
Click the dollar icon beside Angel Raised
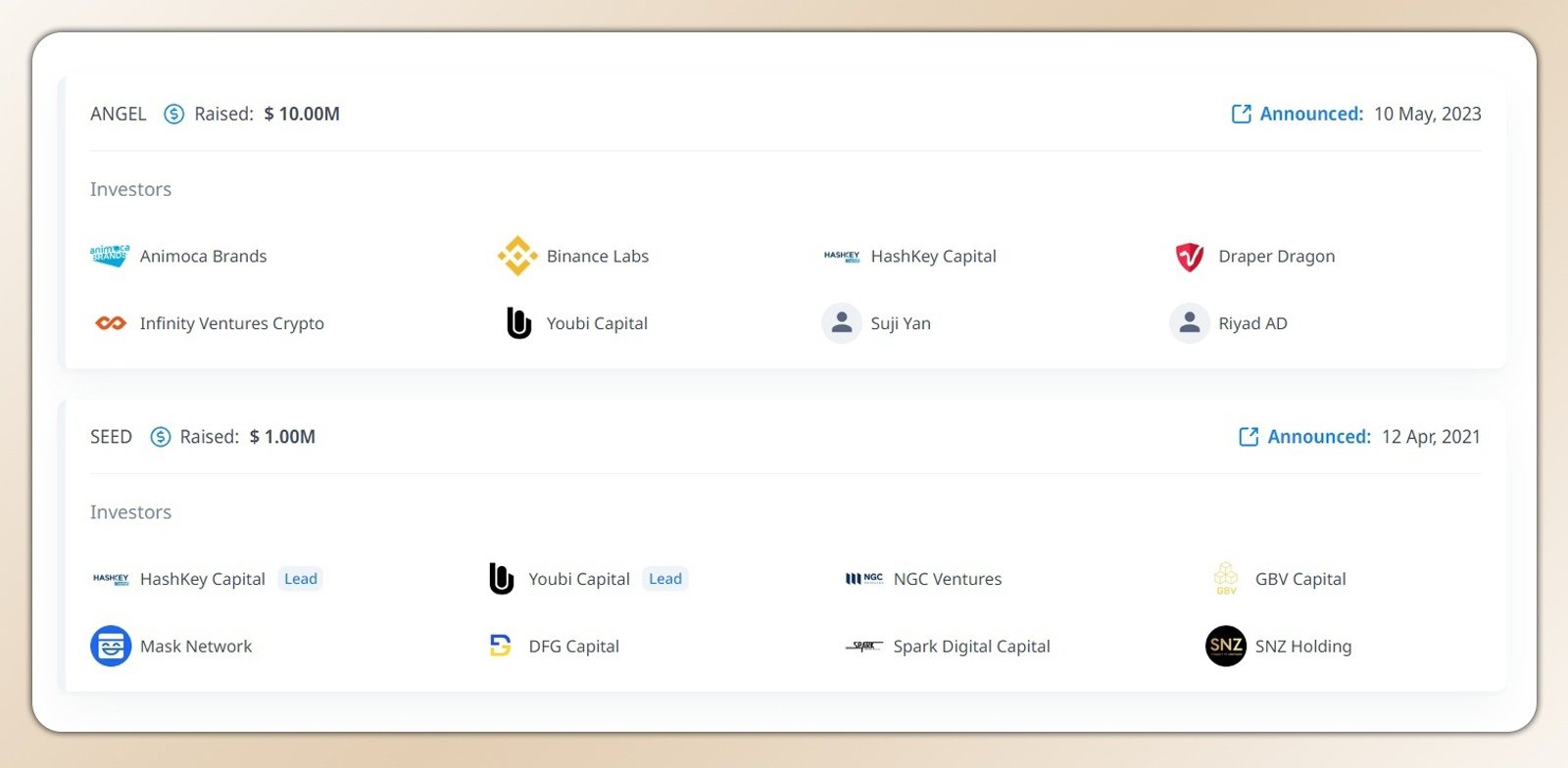173,114
